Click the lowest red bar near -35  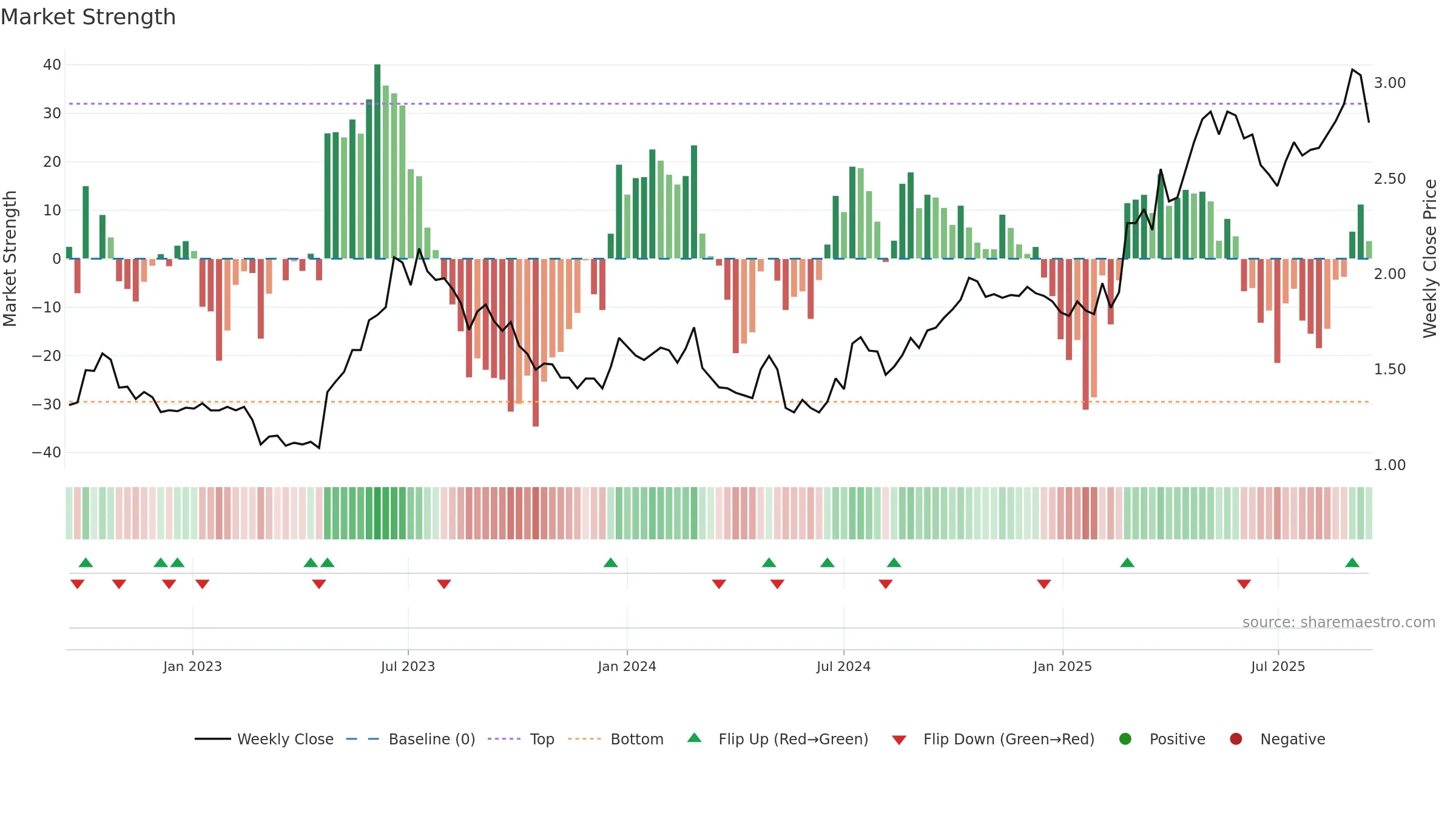536,343
